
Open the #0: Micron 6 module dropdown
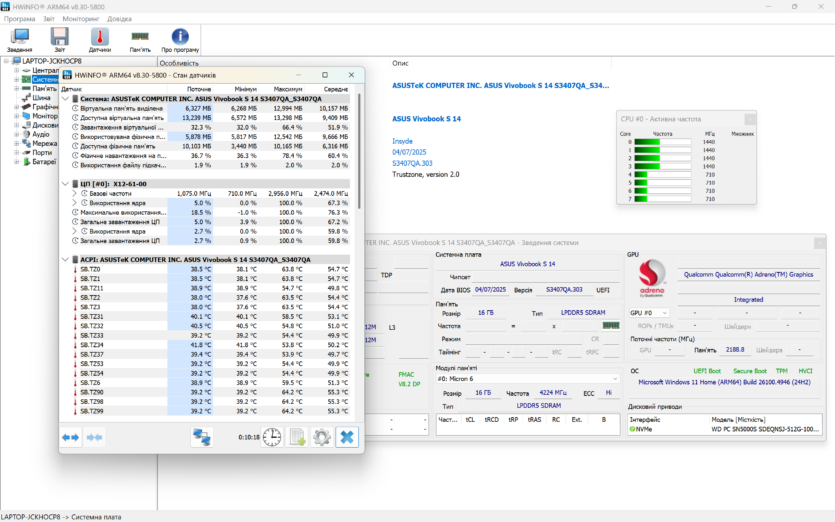tap(527, 379)
